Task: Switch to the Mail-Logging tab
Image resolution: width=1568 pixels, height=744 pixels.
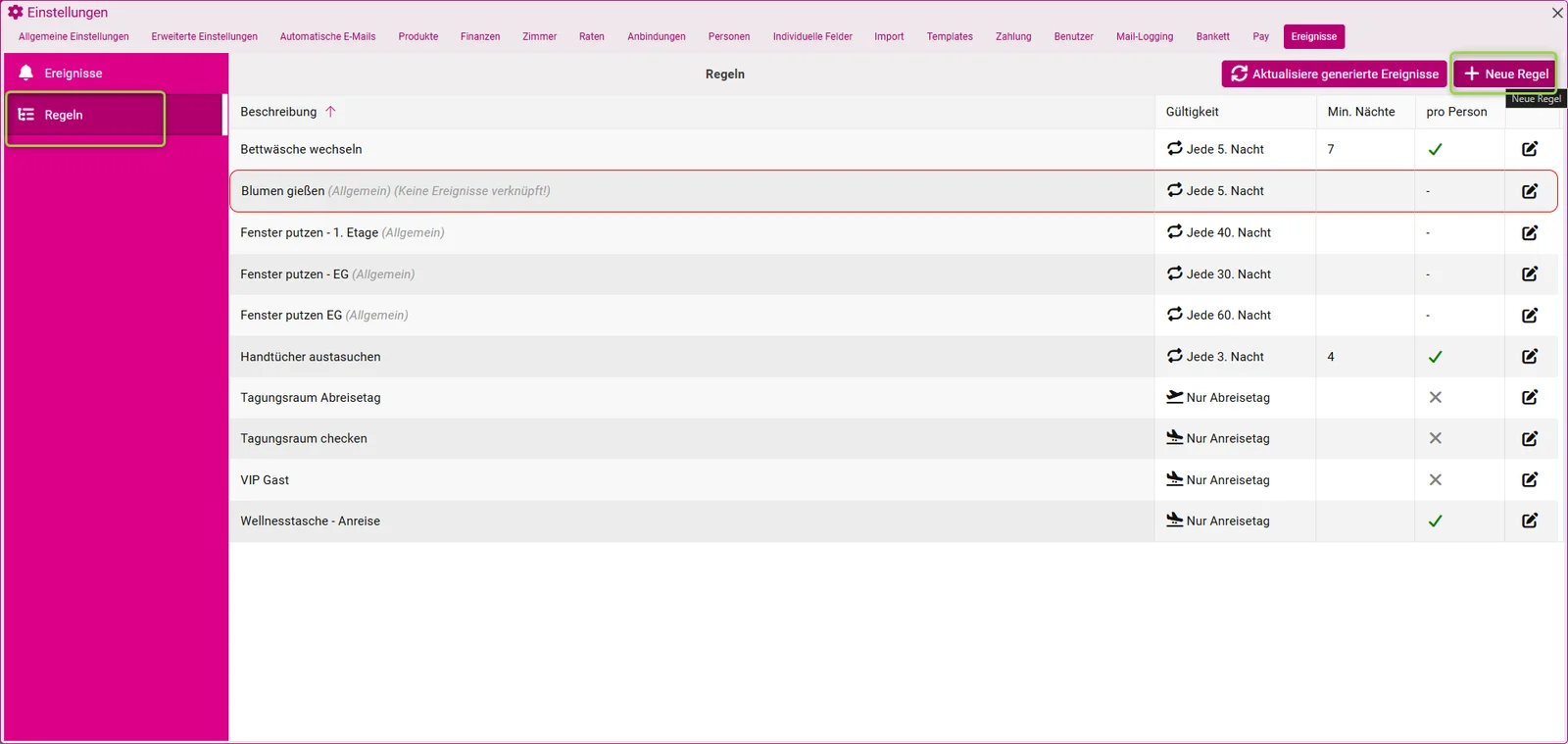Action: point(1145,36)
